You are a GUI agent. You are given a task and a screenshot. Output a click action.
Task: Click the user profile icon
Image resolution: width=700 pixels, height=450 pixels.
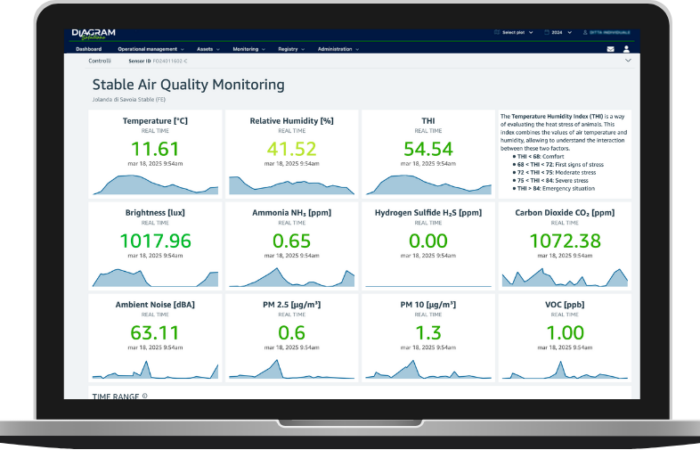tap(626, 49)
